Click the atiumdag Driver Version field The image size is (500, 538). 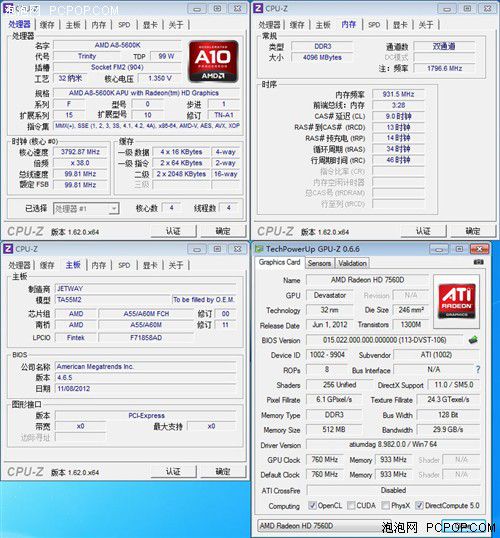click(393, 444)
